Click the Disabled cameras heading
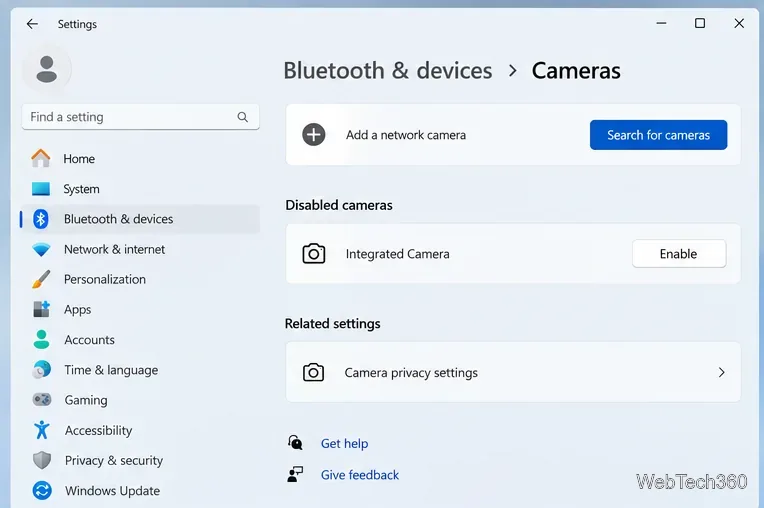The height and width of the screenshot is (508, 764). click(x=339, y=205)
